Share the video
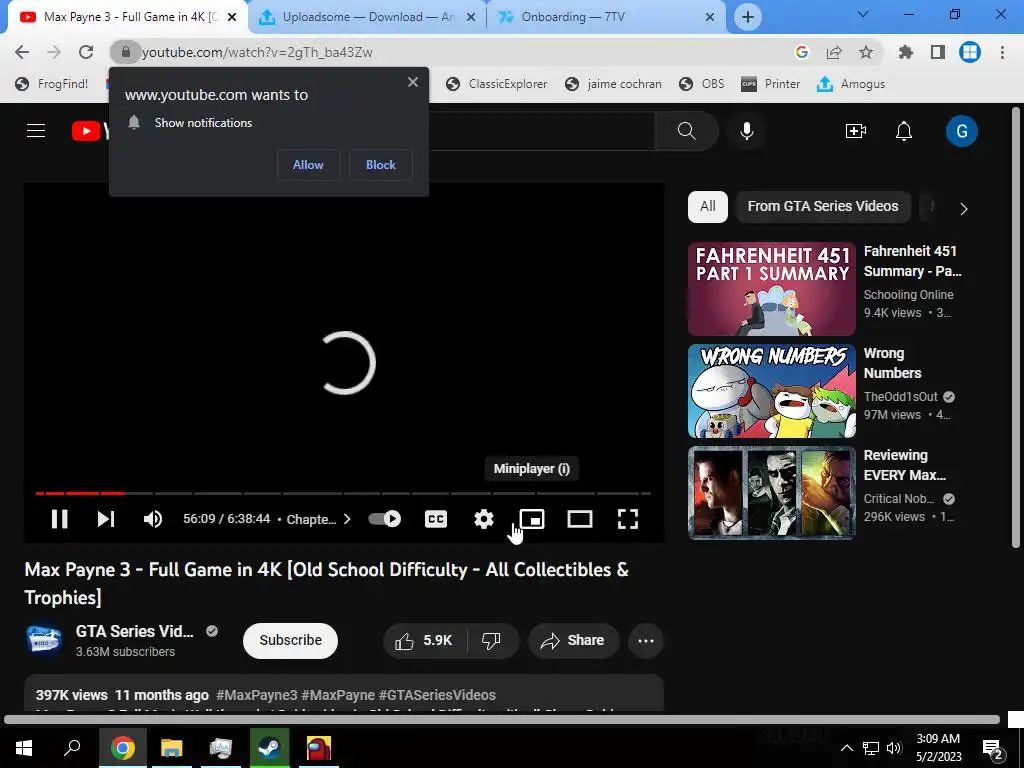 (x=573, y=641)
